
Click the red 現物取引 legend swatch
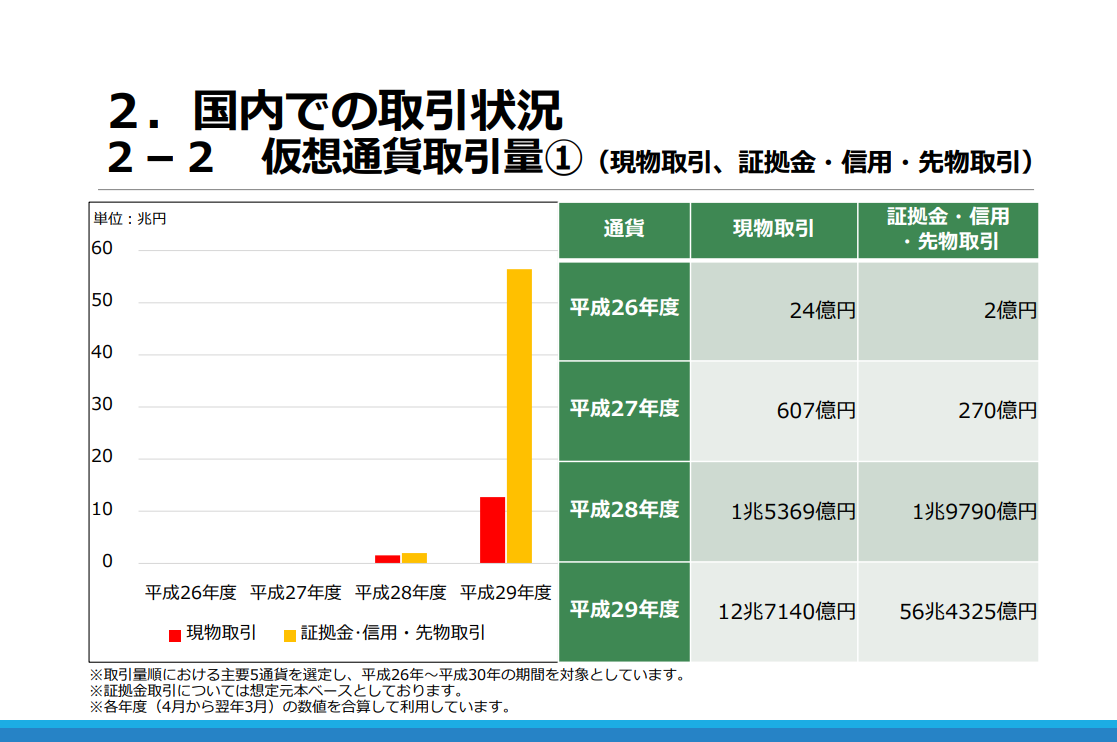tap(175, 634)
